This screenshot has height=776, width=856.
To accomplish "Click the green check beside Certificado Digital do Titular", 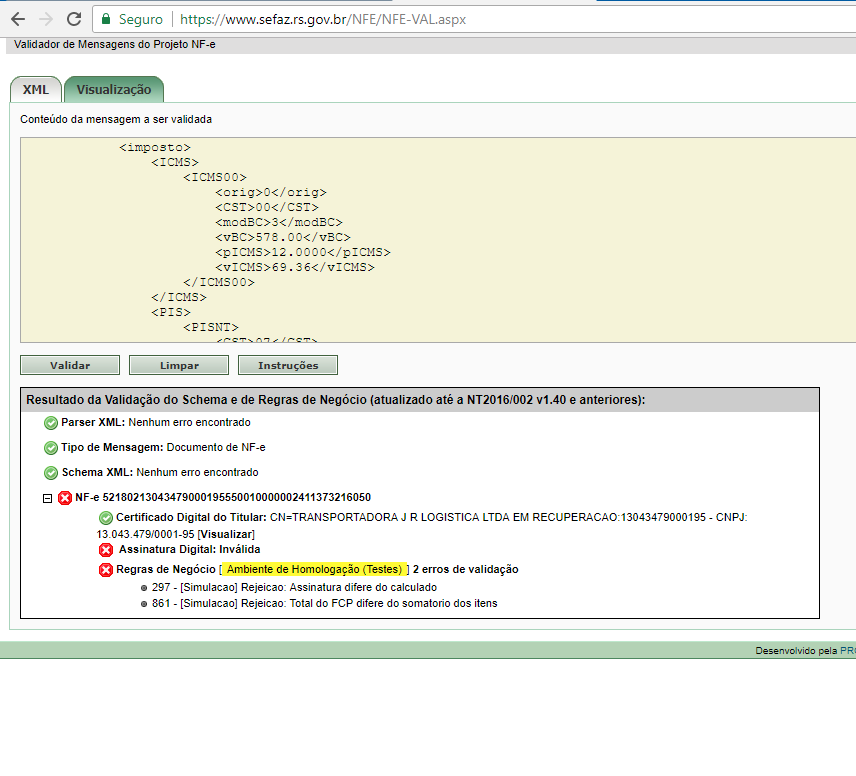I will tap(106, 518).
